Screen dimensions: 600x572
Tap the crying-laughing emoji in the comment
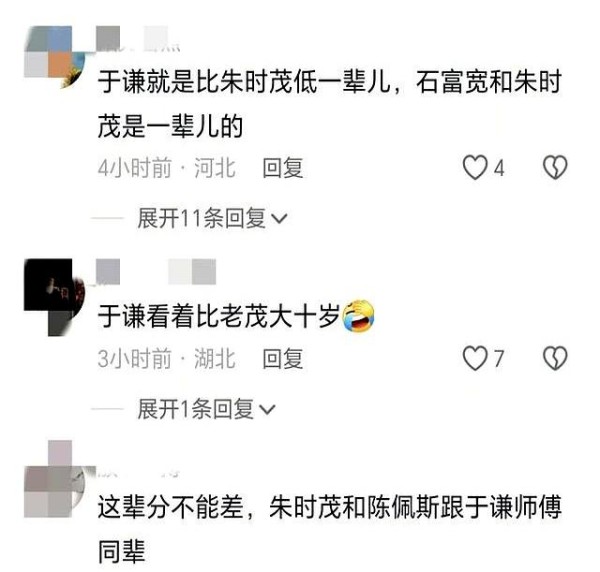coord(358,316)
